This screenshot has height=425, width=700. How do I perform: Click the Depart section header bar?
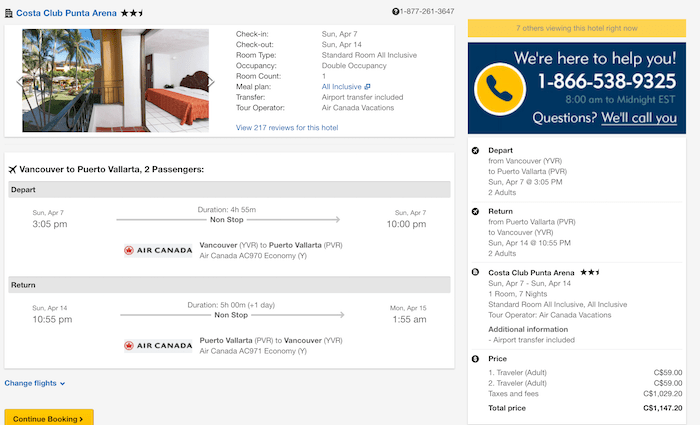229,189
